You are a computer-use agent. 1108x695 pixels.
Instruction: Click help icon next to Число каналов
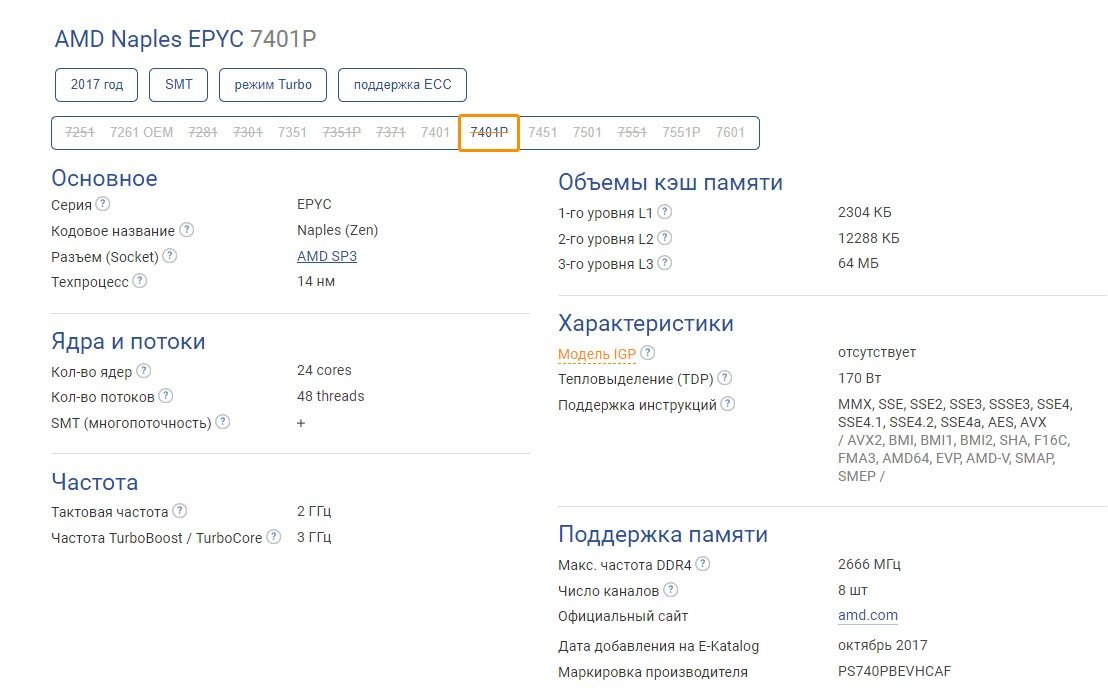[670, 589]
